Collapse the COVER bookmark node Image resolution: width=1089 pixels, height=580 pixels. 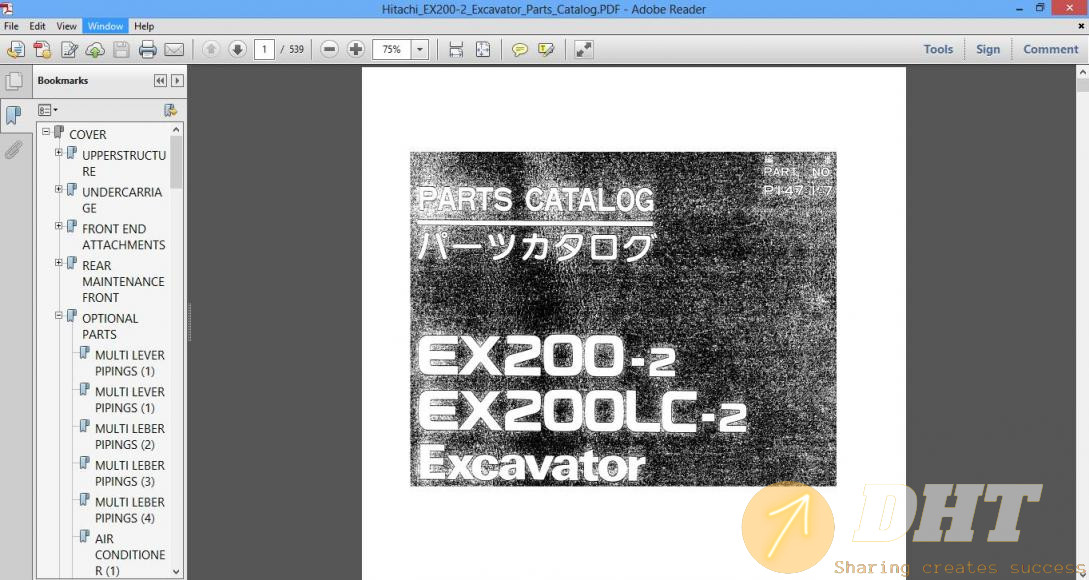point(46,131)
